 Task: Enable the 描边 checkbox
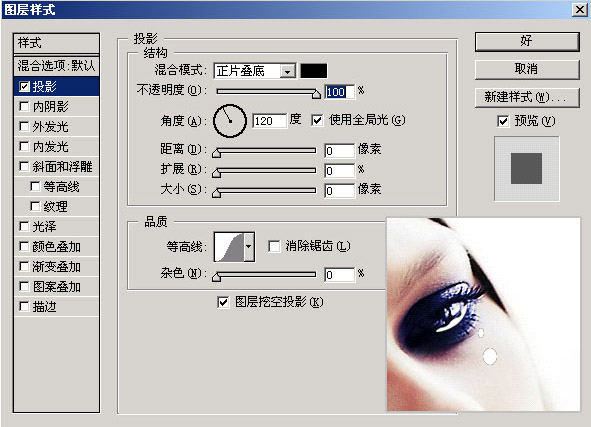coord(24,306)
